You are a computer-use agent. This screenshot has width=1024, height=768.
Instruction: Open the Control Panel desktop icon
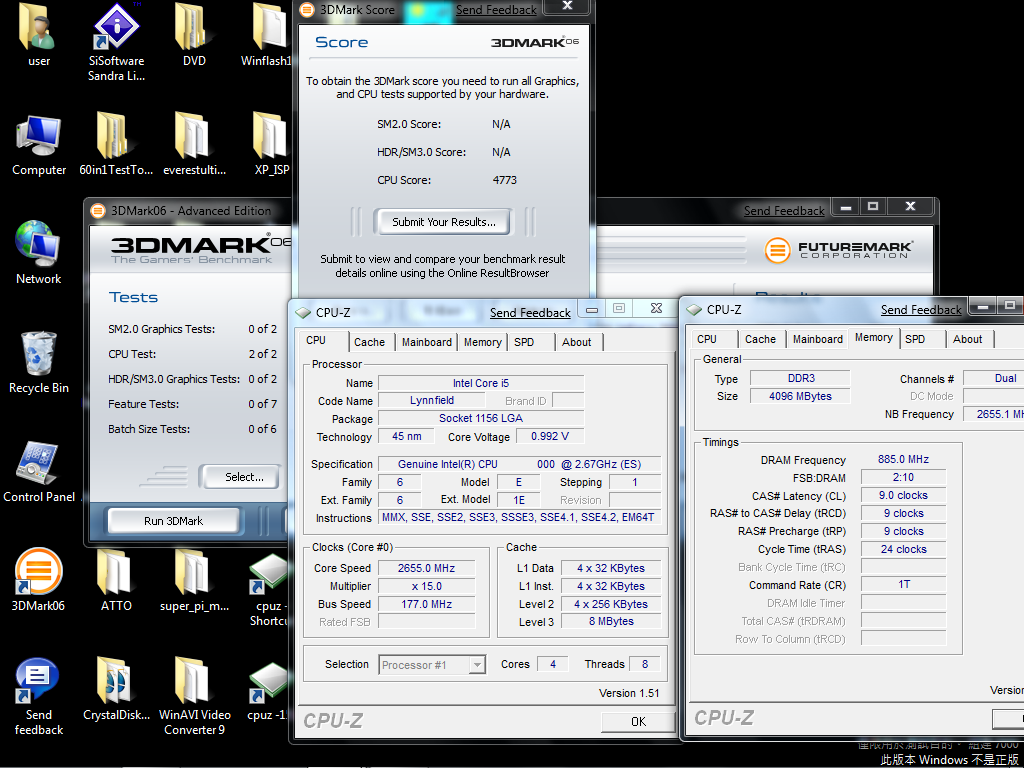pos(39,472)
